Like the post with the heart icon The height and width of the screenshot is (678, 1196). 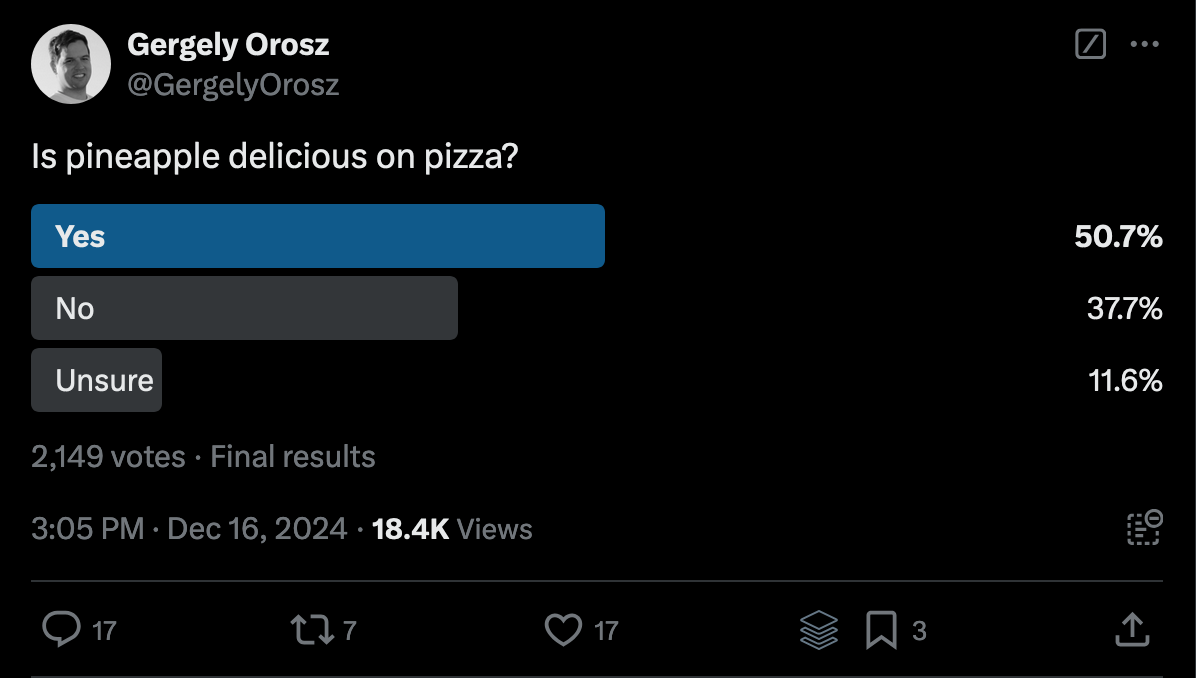point(563,630)
